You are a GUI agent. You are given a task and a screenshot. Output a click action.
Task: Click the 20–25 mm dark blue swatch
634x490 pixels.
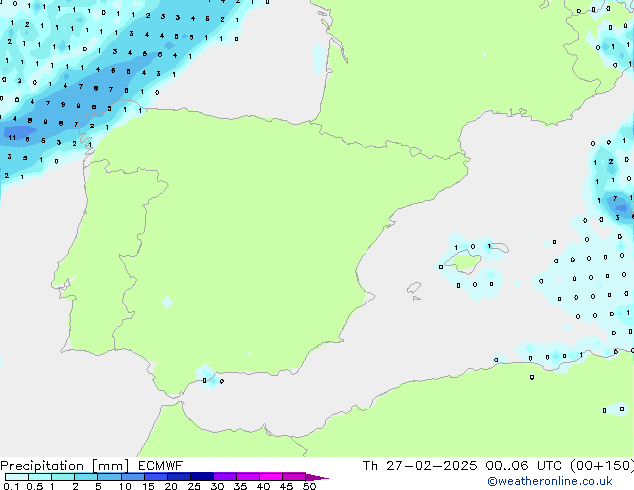click(178, 477)
